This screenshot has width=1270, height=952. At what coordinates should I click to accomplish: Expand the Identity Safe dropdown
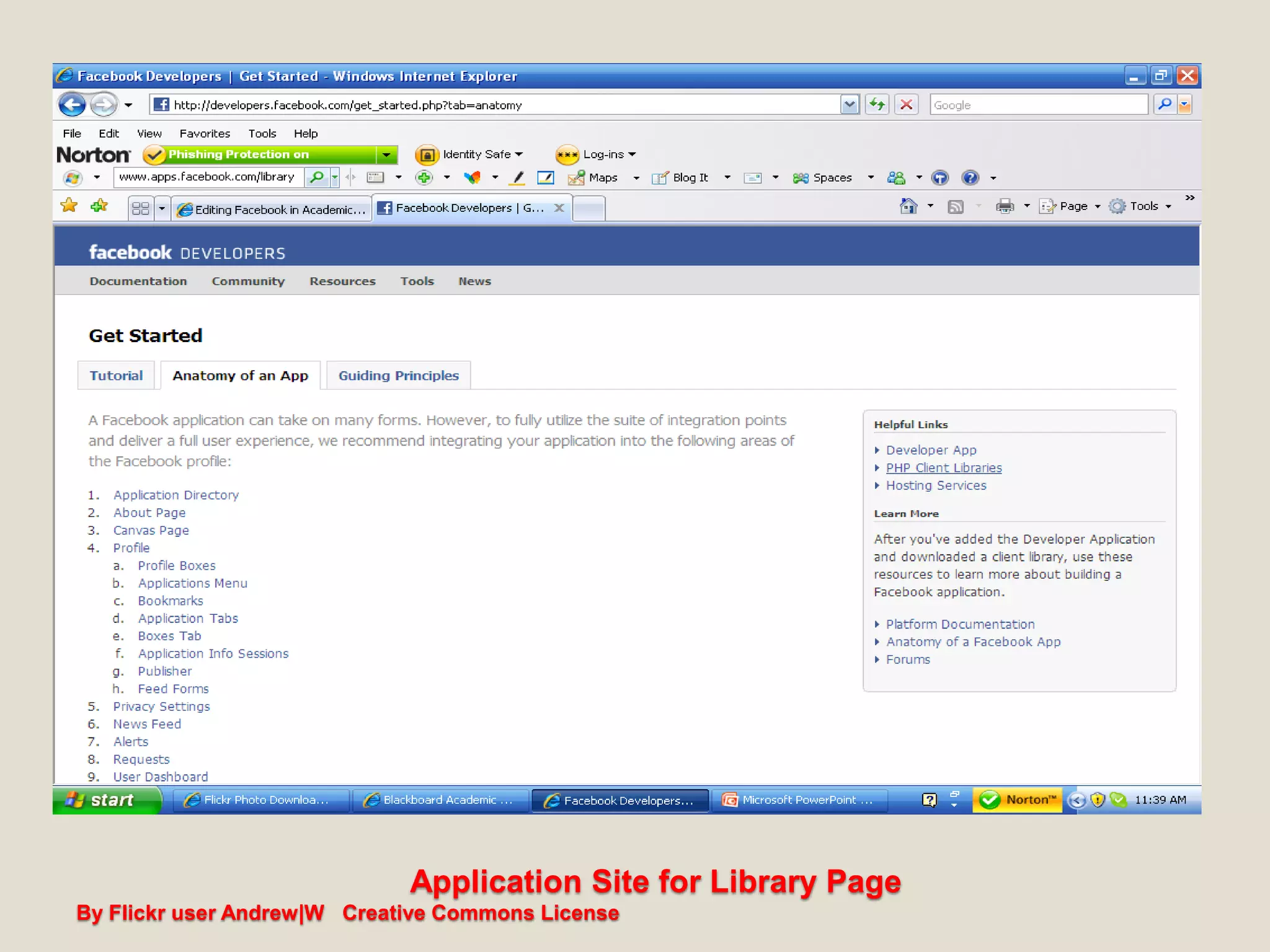(x=519, y=154)
